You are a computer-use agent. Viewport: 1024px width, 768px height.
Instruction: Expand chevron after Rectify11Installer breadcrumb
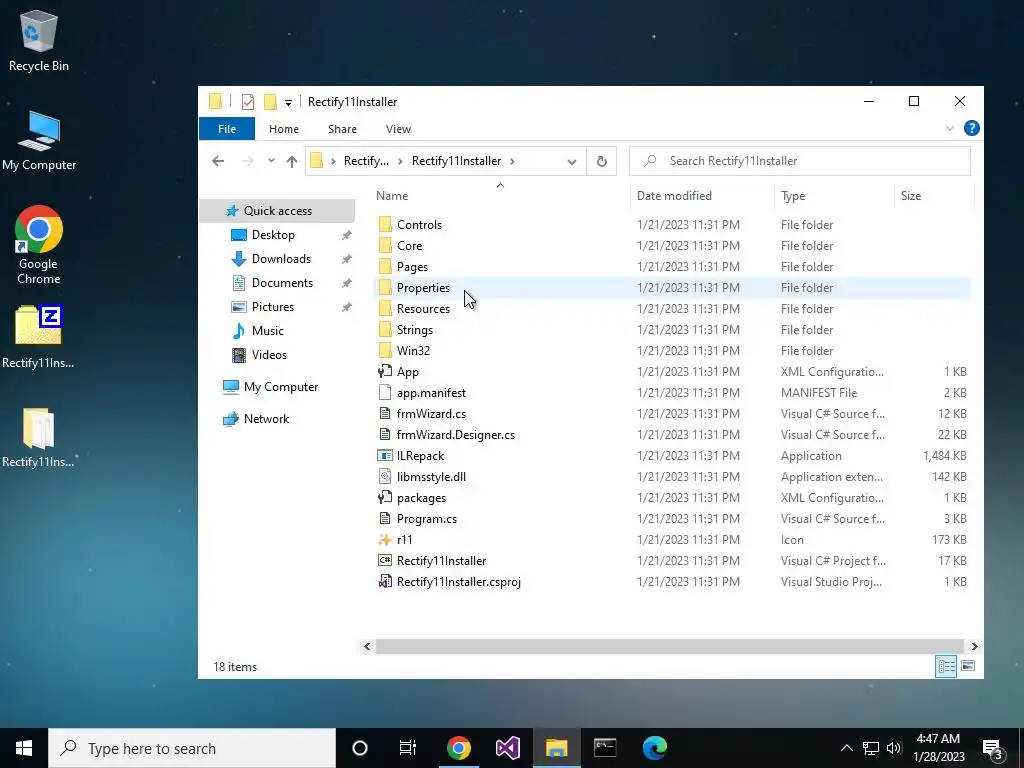(x=512, y=161)
